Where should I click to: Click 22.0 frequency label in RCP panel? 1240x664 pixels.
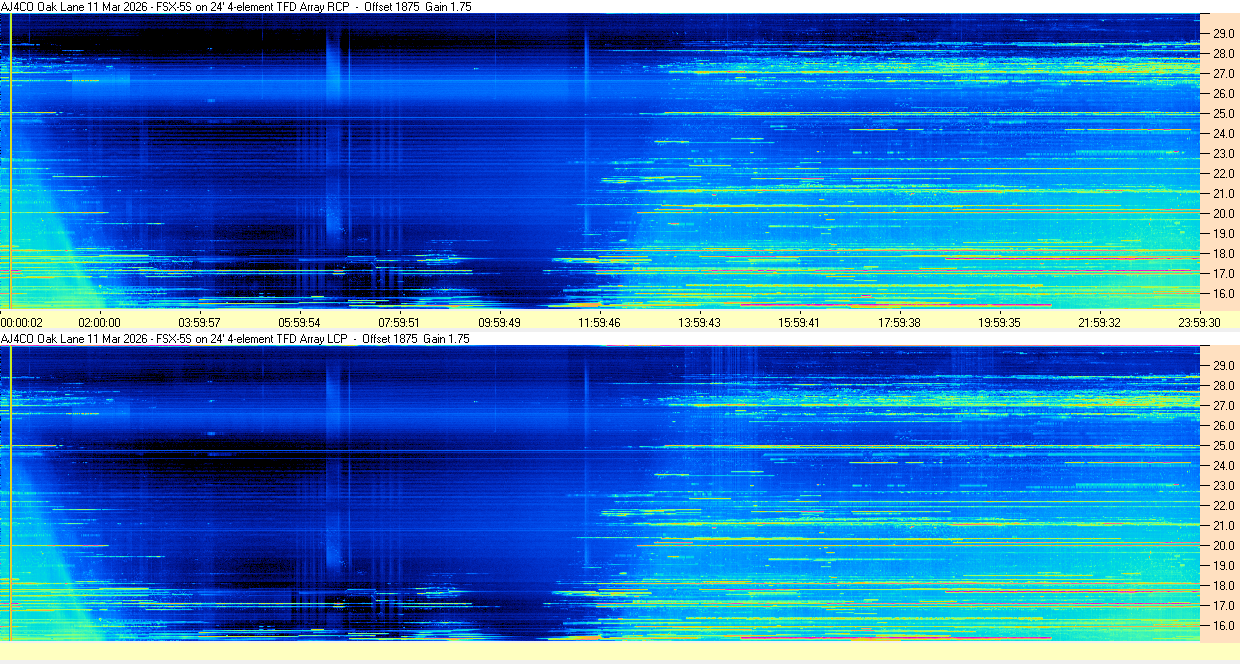click(1224, 174)
